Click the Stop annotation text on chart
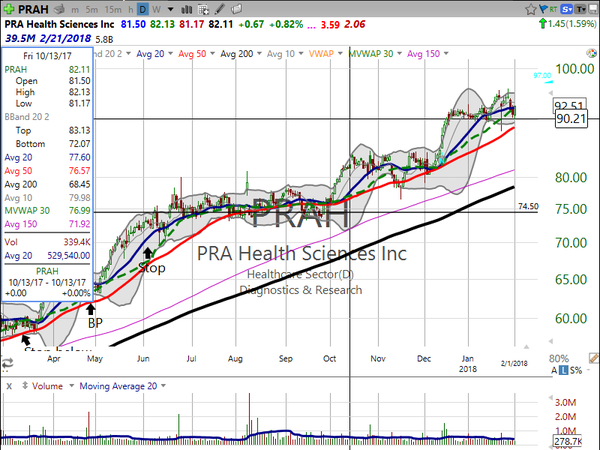The image size is (600, 450). tap(152, 268)
